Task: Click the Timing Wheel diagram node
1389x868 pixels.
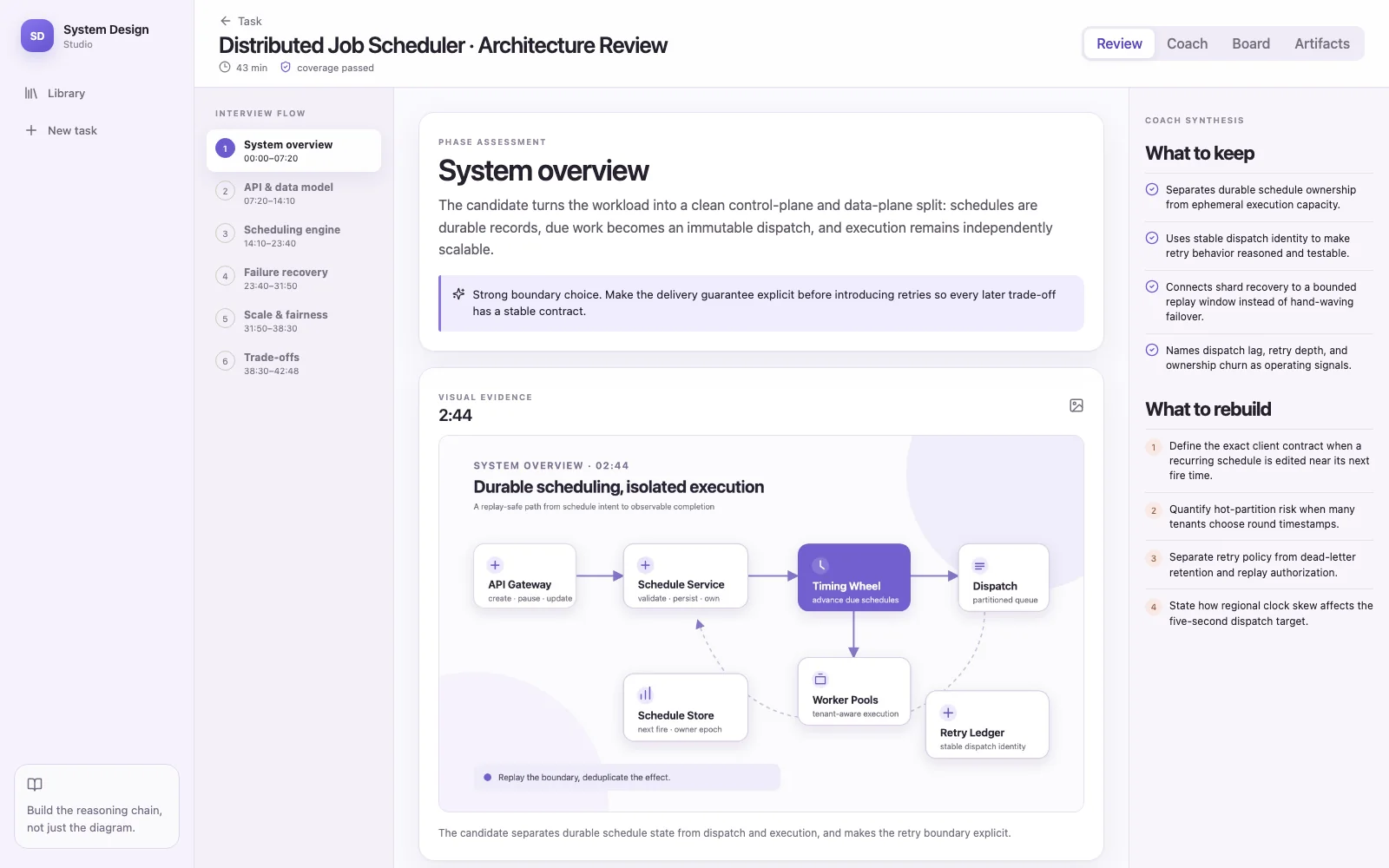Action: (x=854, y=577)
